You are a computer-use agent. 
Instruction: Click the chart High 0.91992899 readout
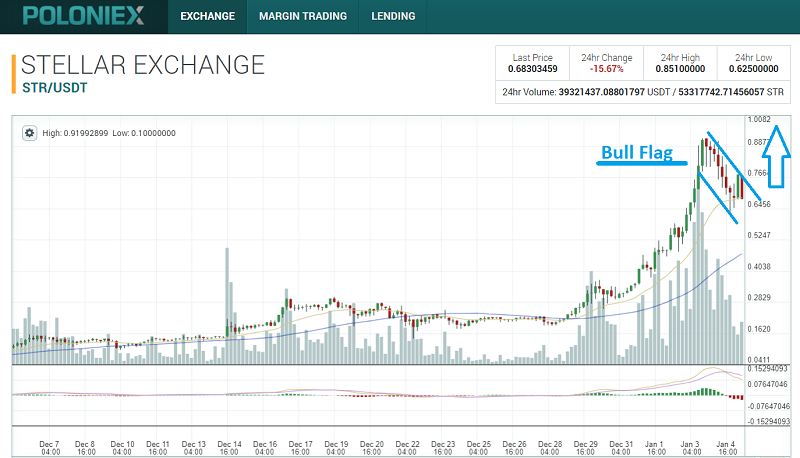(x=75, y=133)
